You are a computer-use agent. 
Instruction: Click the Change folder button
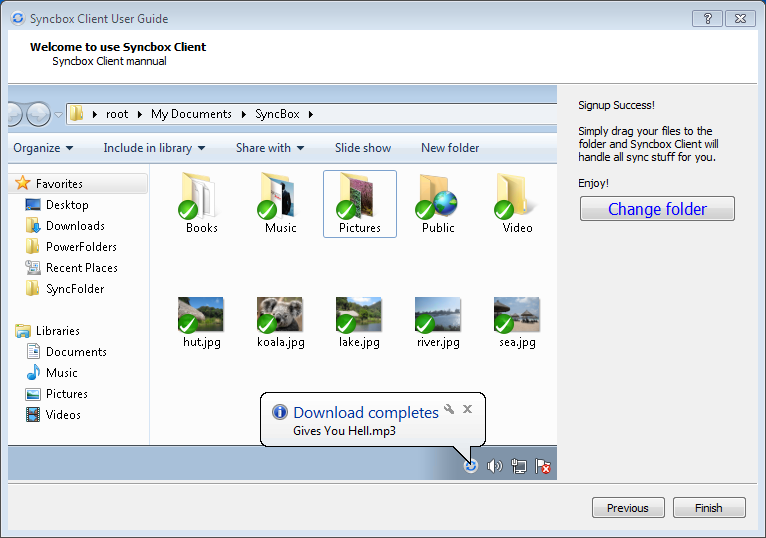coord(657,209)
